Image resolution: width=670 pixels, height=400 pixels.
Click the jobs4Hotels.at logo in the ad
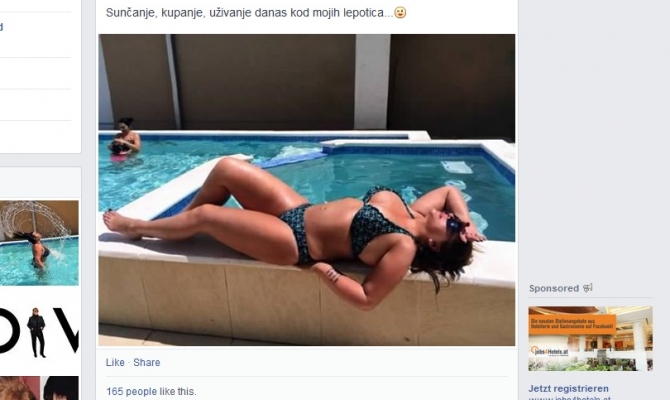coord(550,351)
